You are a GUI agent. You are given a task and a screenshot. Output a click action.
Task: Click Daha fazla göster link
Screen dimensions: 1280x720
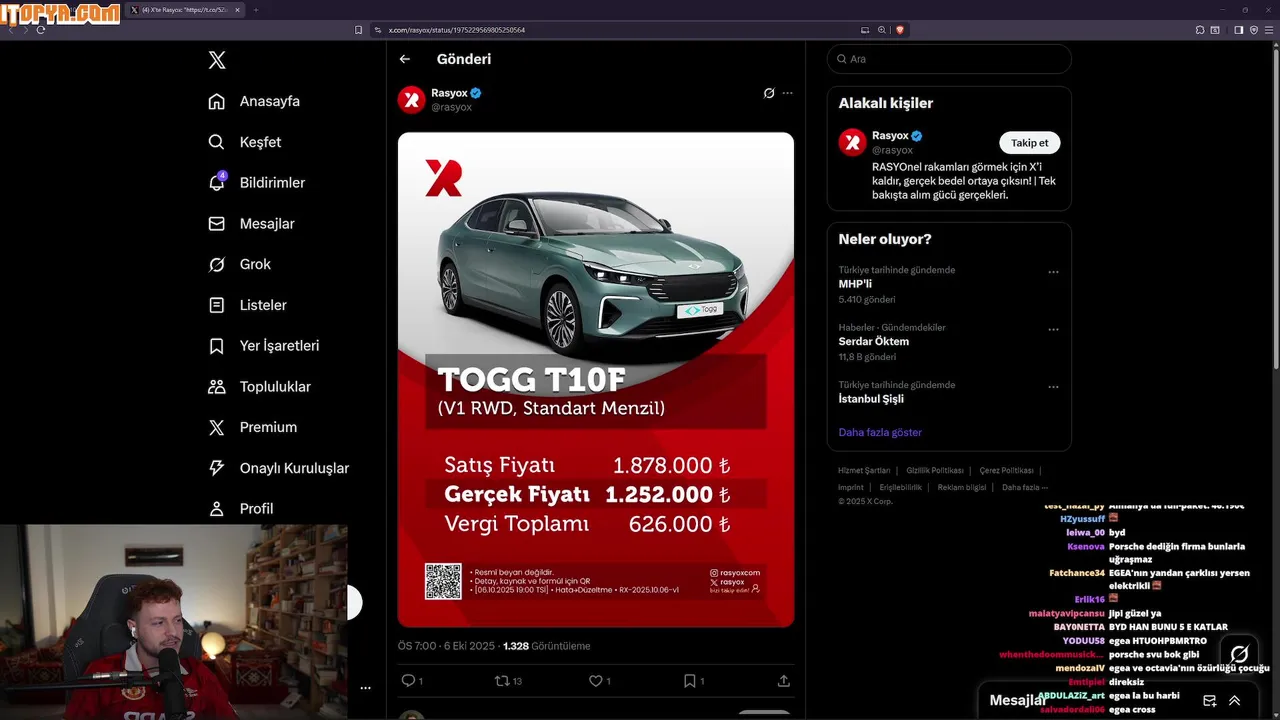click(x=880, y=432)
